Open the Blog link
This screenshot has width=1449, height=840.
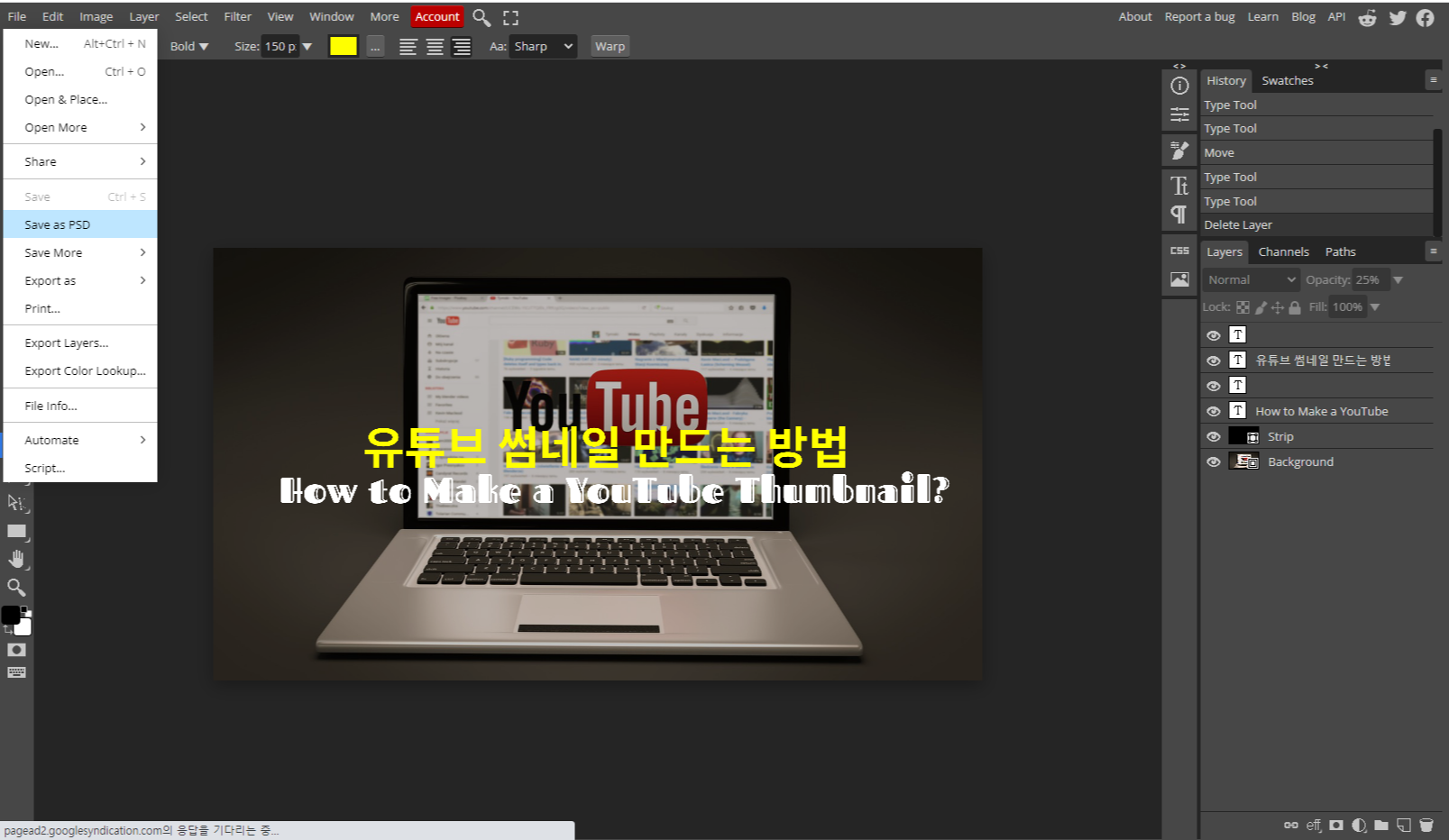click(x=1304, y=17)
